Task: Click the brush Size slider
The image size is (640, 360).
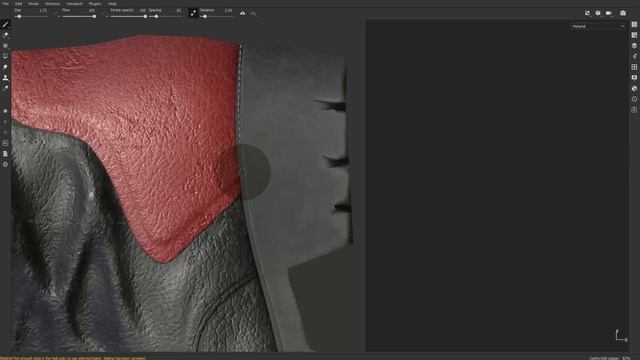Action: click(31, 16)
